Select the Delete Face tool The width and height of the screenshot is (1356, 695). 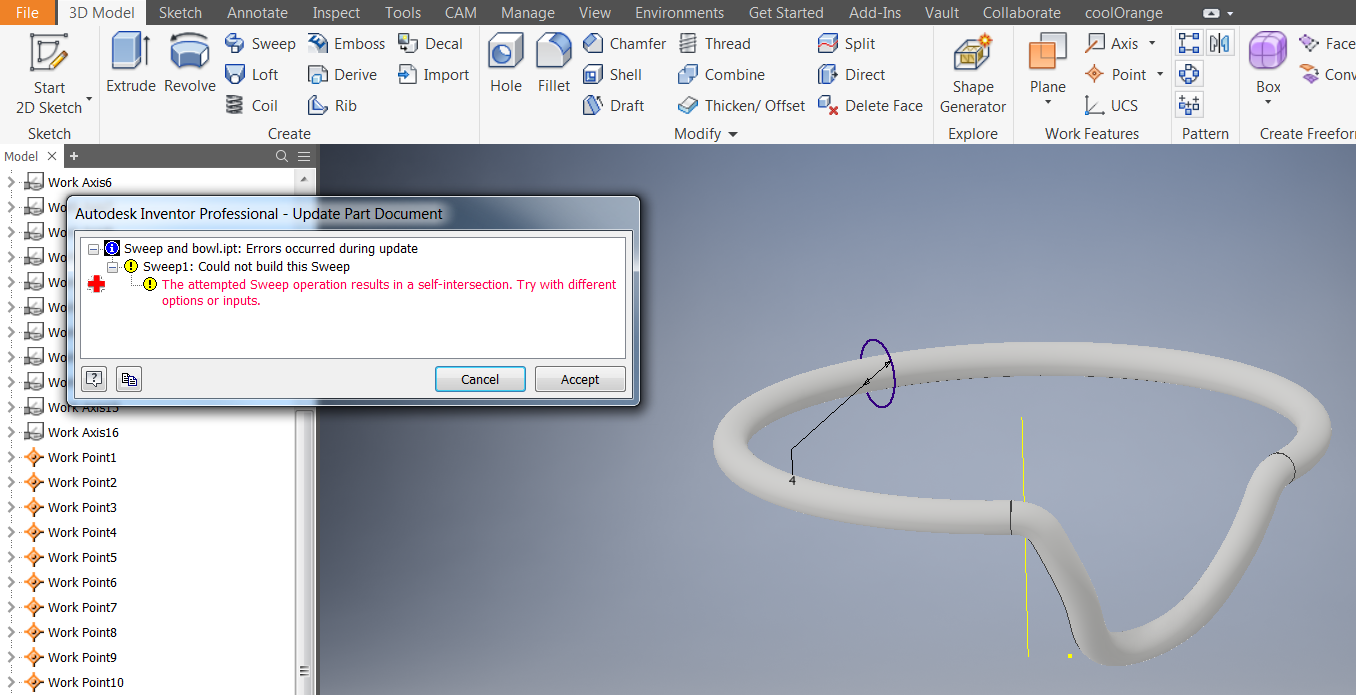pyautogui.click(x=869, y=105)
